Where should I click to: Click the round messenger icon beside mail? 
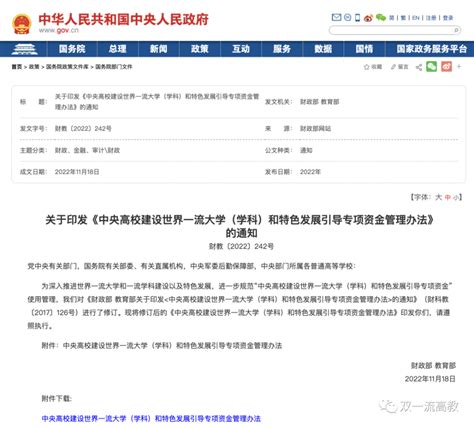(x=347, y=17)
